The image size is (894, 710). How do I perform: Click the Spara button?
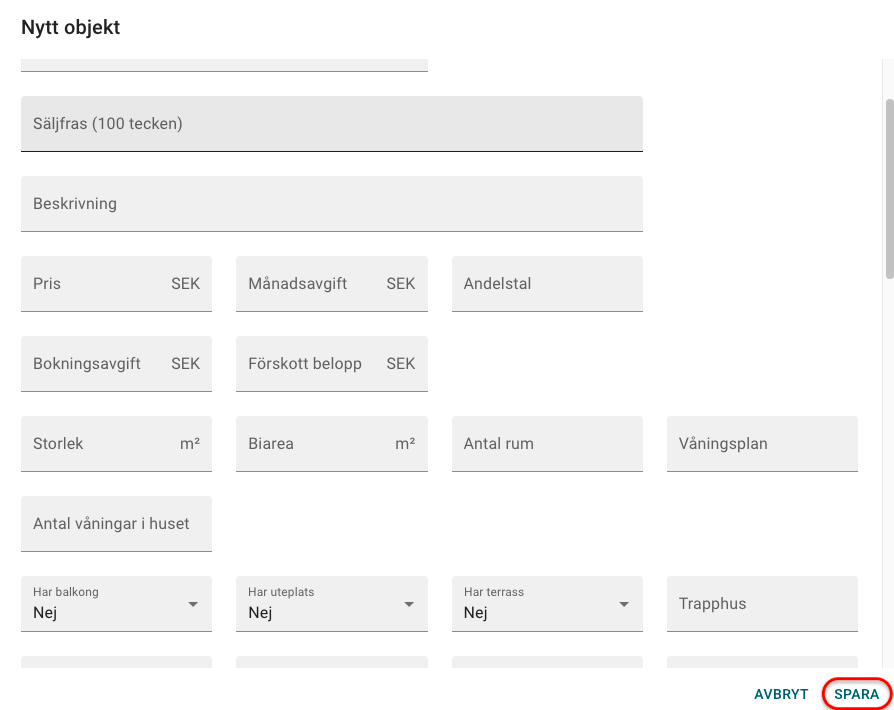click(x=856, y=694)
